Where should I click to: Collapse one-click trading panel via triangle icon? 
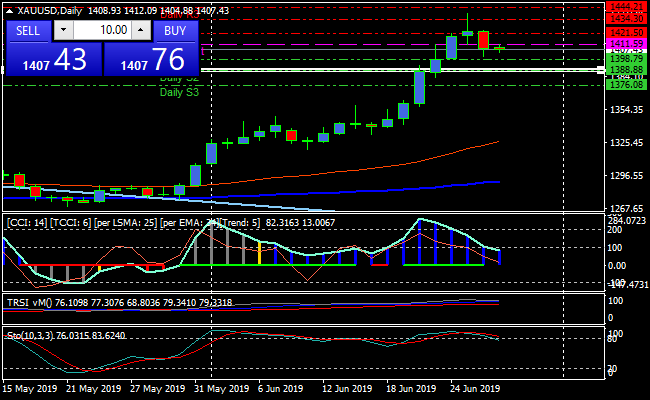click(9, 10)
